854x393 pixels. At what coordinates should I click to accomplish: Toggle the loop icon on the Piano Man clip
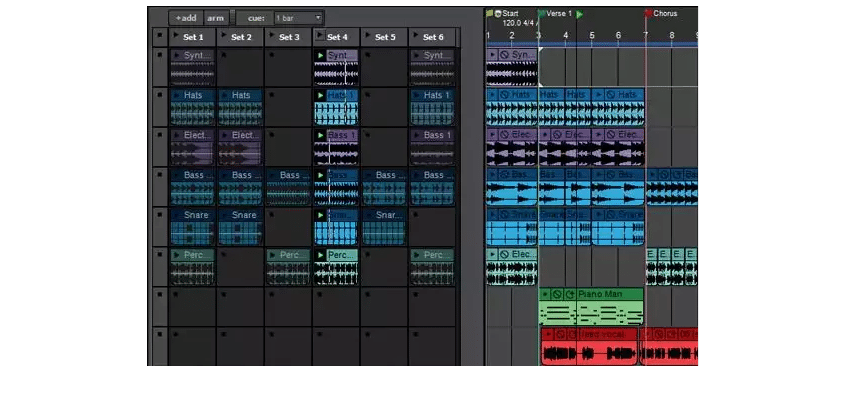(x=570, y=294)
